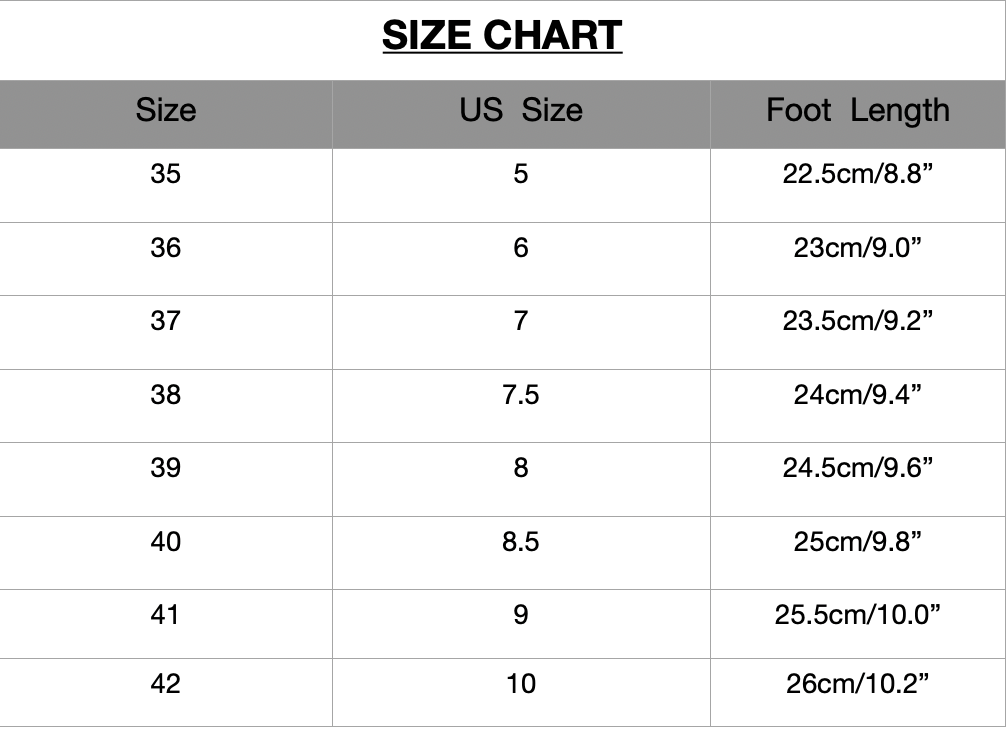Click the size 40 cell
Image resolution: width=1008 pixels, height=730 pixels.
pyautogui.click(x=166, y=541)
